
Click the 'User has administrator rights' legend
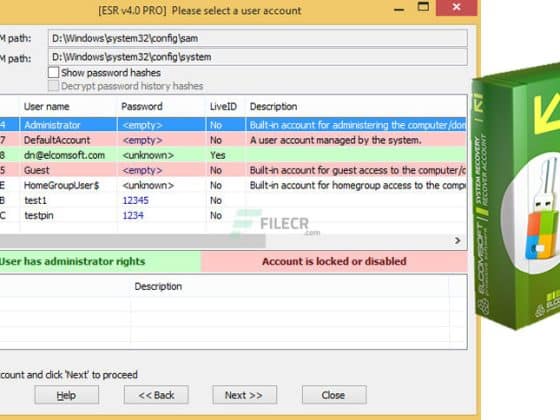click(x=100, y=261)
